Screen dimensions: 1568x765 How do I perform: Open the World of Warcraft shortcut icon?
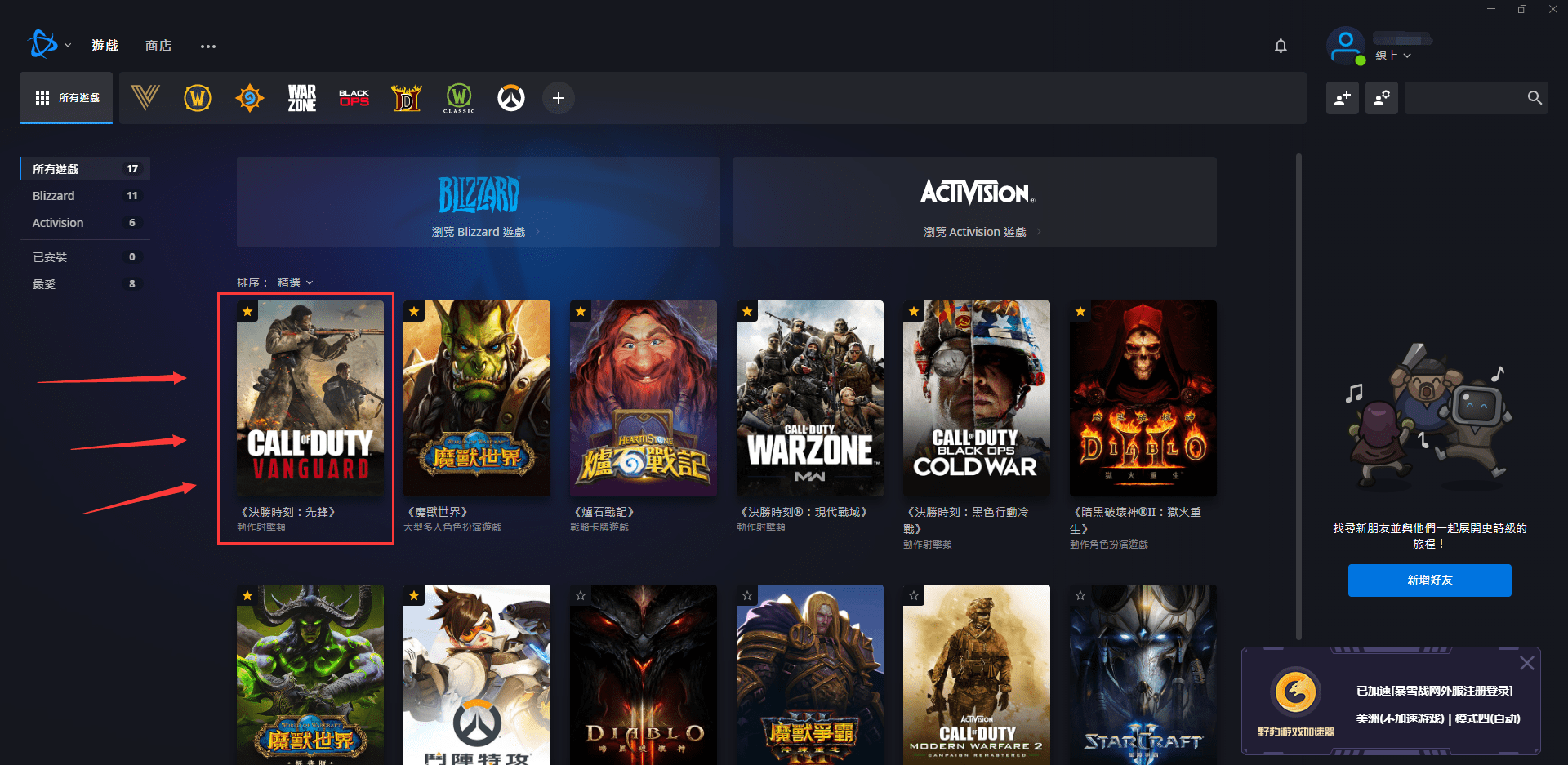pyautogui.click(x=198, y=98)
